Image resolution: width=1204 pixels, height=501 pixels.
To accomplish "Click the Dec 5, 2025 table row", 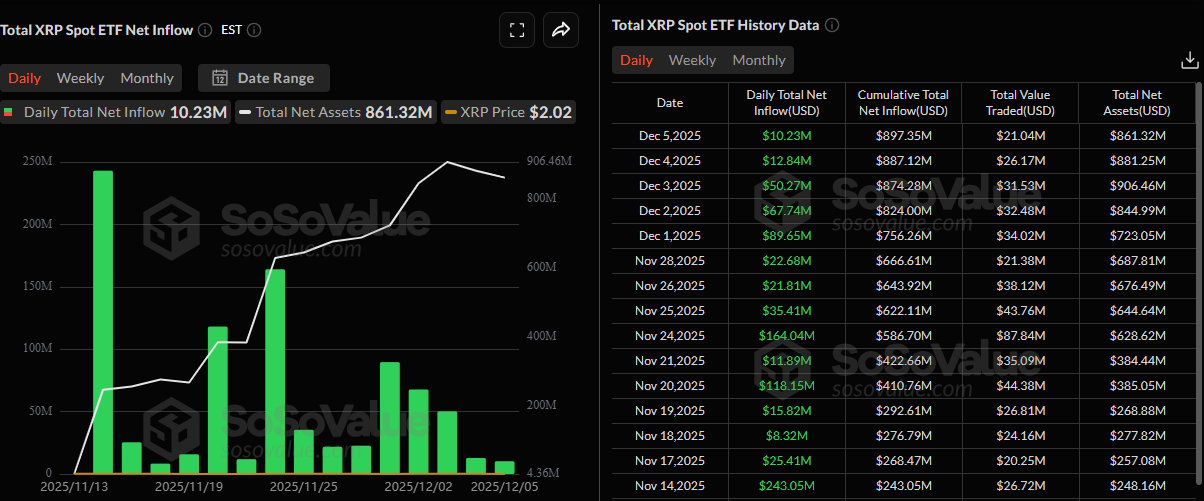I will pos(670,135).
